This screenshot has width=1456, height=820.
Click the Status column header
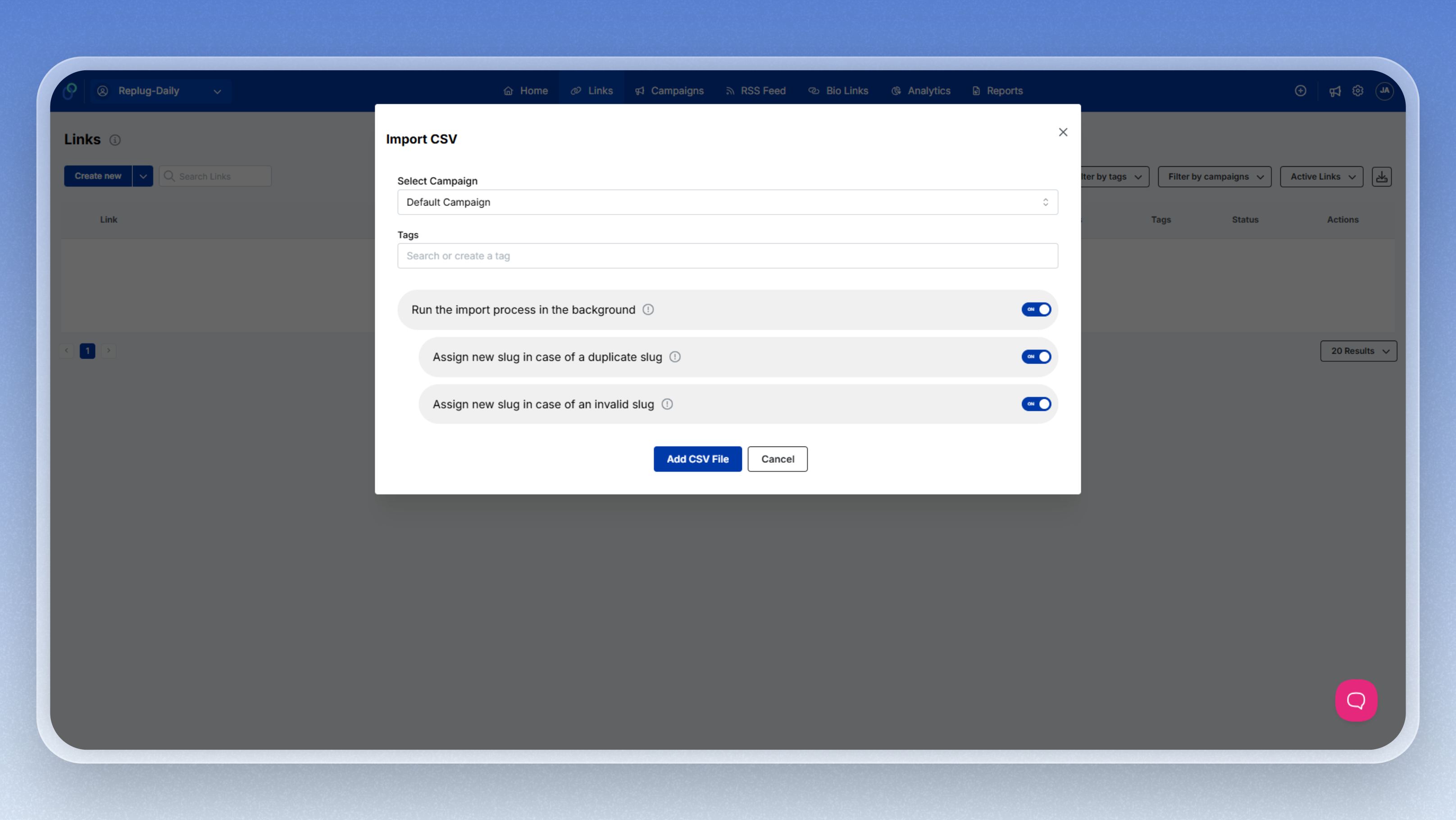tap(1245, 220)
